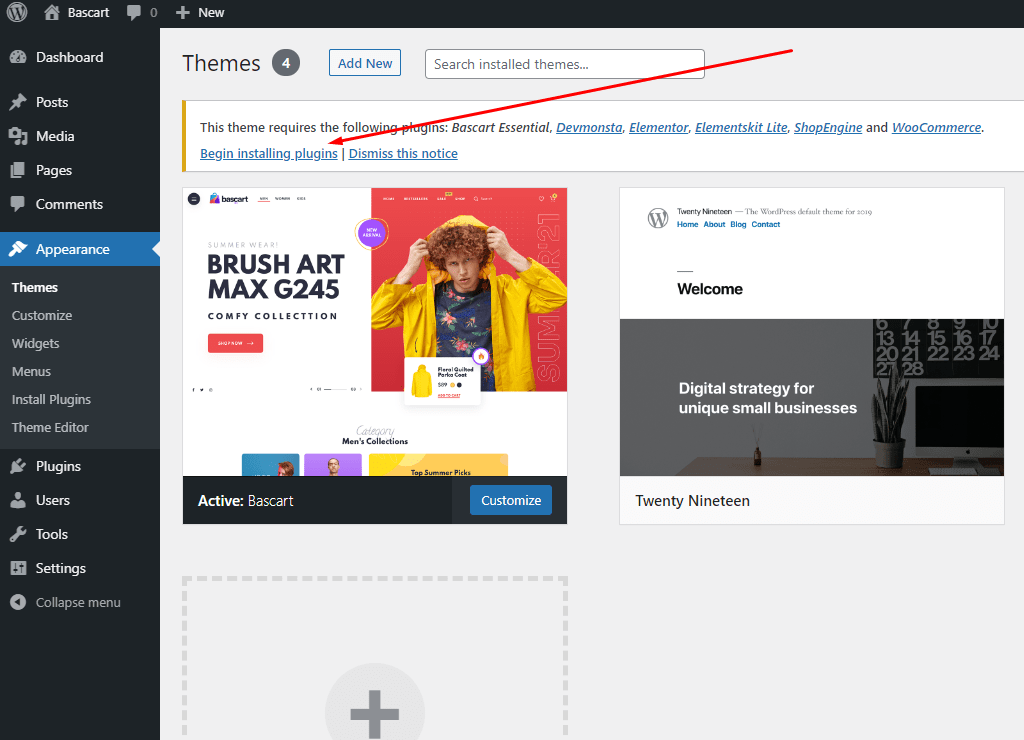This screenshot has width=1024, height=740.
Task: Click the Tools wrench icon
Action: tap(18, 534)
